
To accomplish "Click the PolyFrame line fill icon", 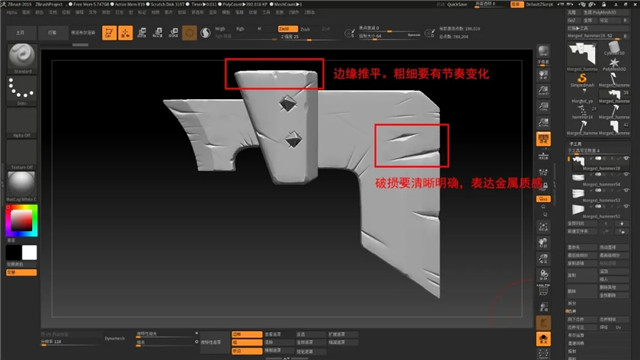I will [x=543, y=290].
